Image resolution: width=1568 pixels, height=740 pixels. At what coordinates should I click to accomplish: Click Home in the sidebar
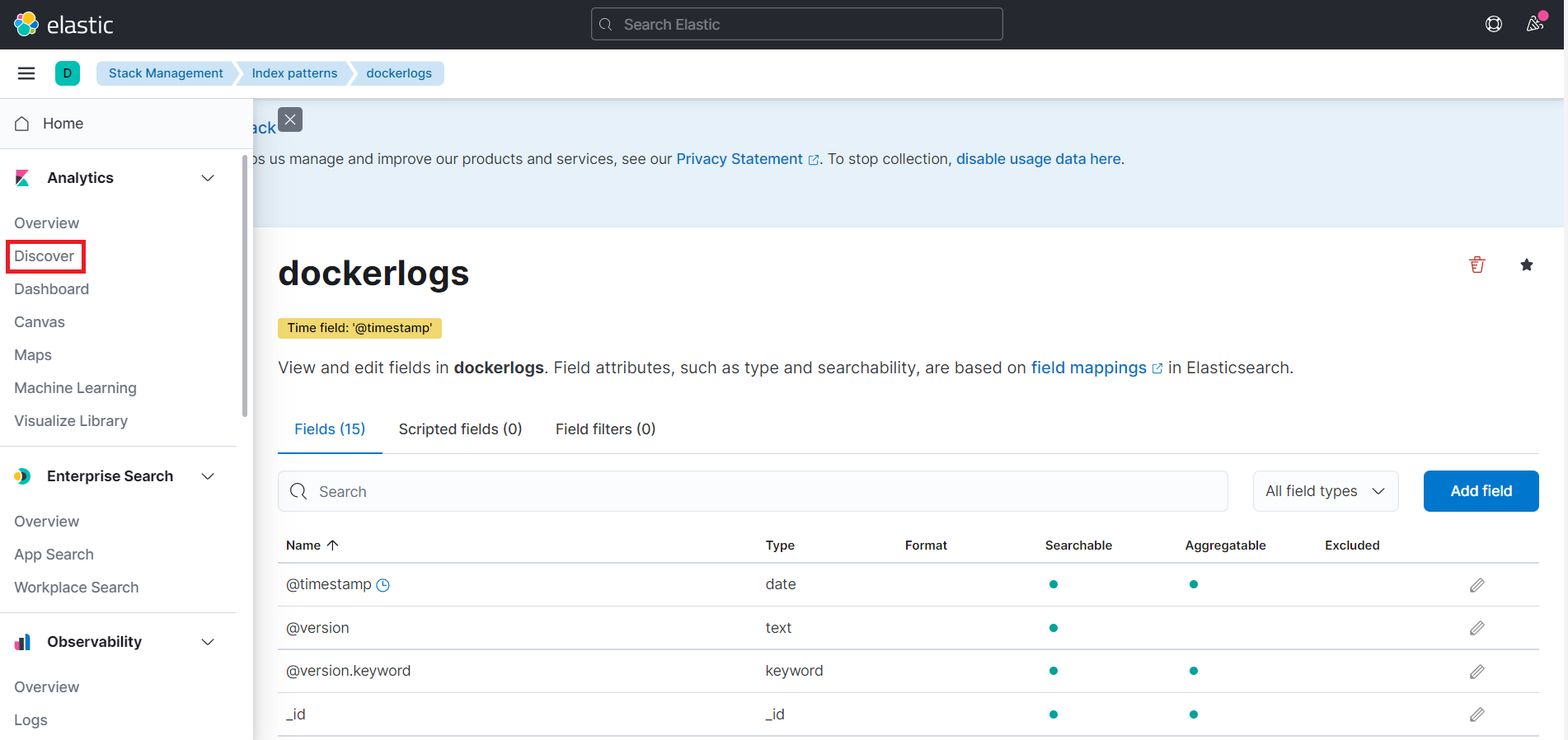[x=63, y=124]
